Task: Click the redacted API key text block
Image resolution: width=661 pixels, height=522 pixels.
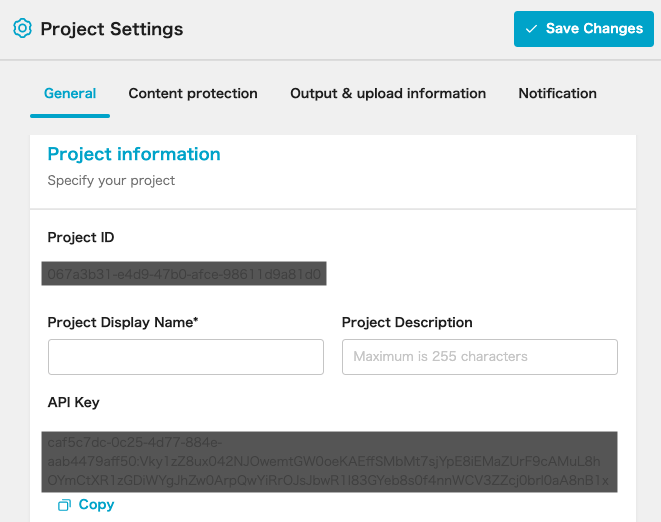Action: (x=330, y=462)
